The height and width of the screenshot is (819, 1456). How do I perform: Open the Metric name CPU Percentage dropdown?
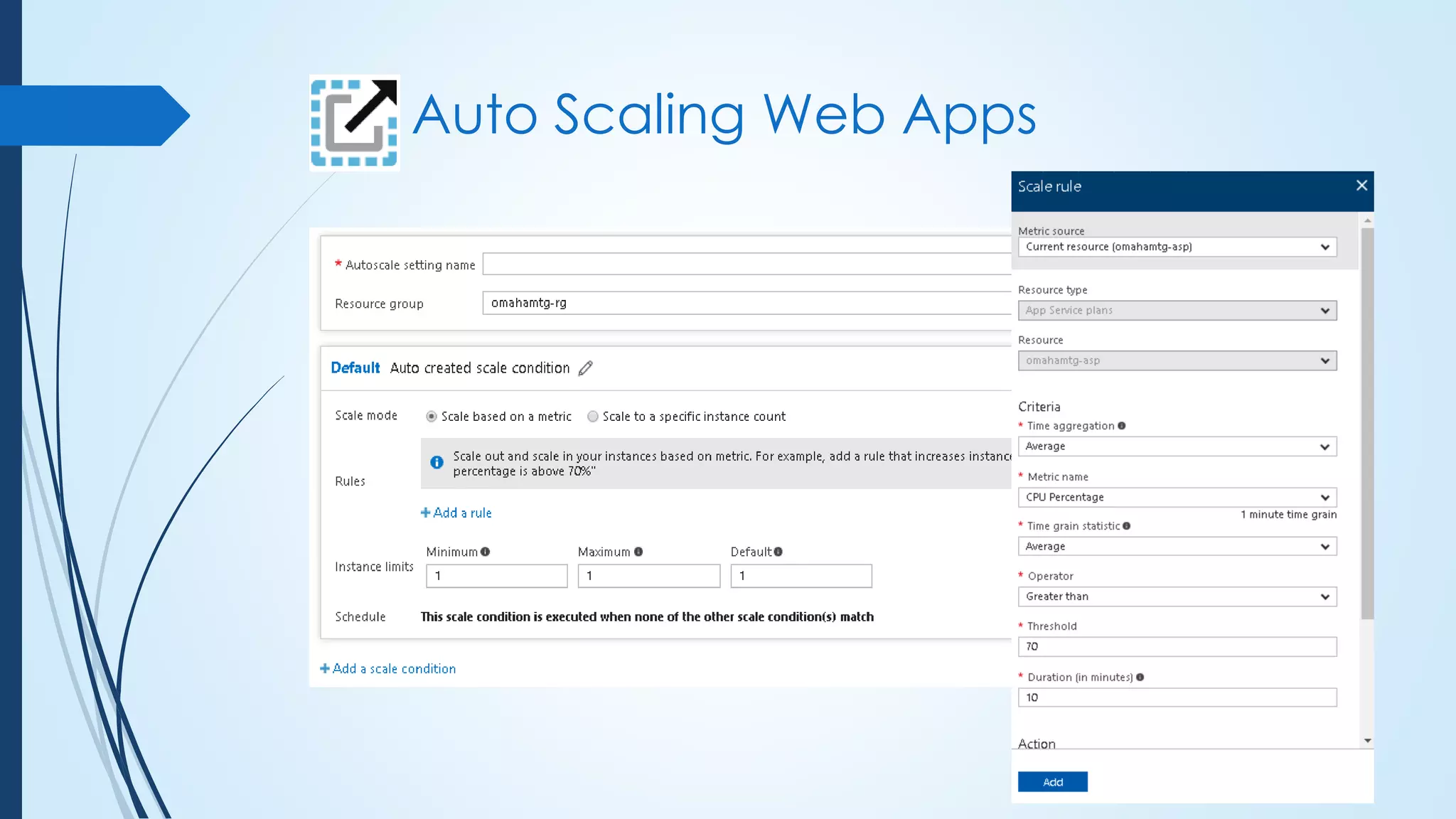[1177, 498]
